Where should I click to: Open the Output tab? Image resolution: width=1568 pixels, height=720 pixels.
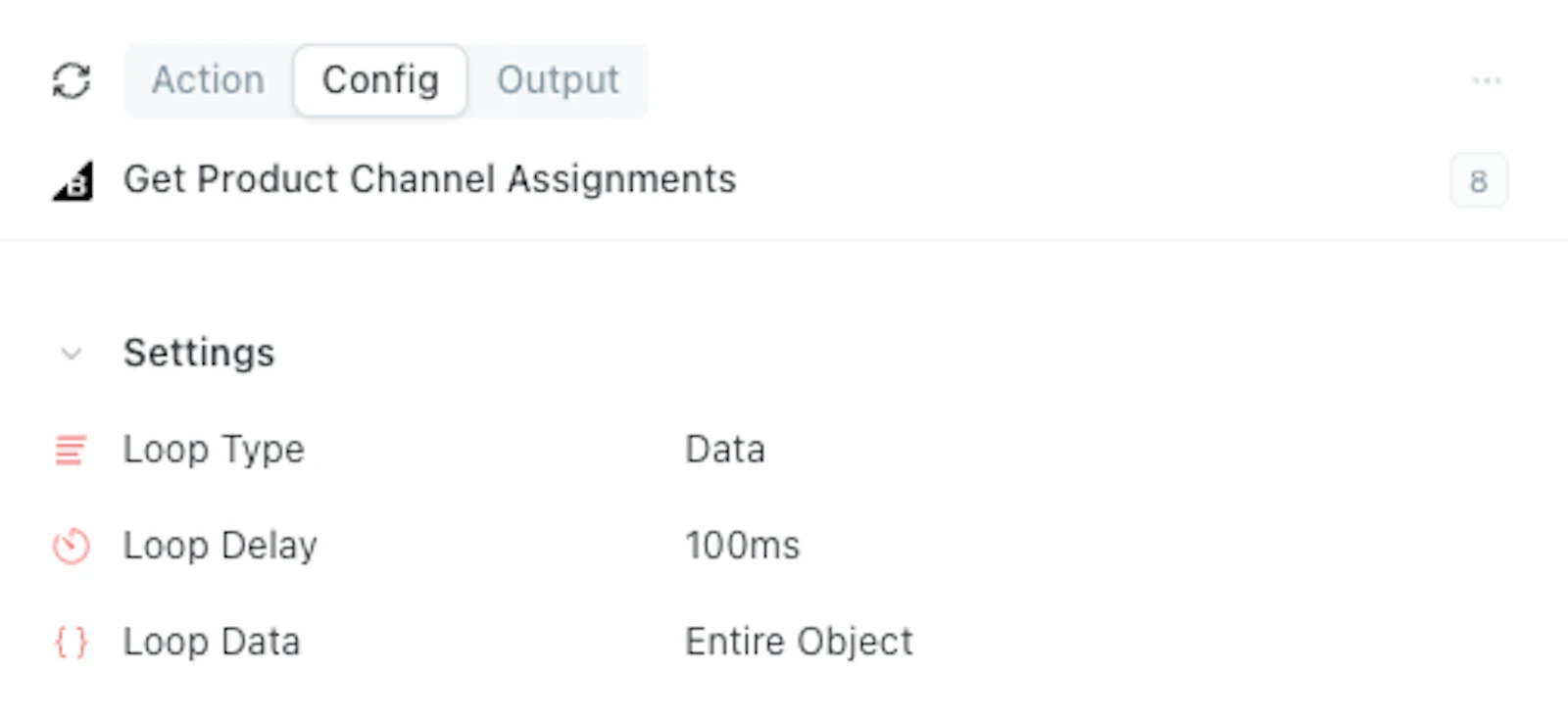(558, 80)
